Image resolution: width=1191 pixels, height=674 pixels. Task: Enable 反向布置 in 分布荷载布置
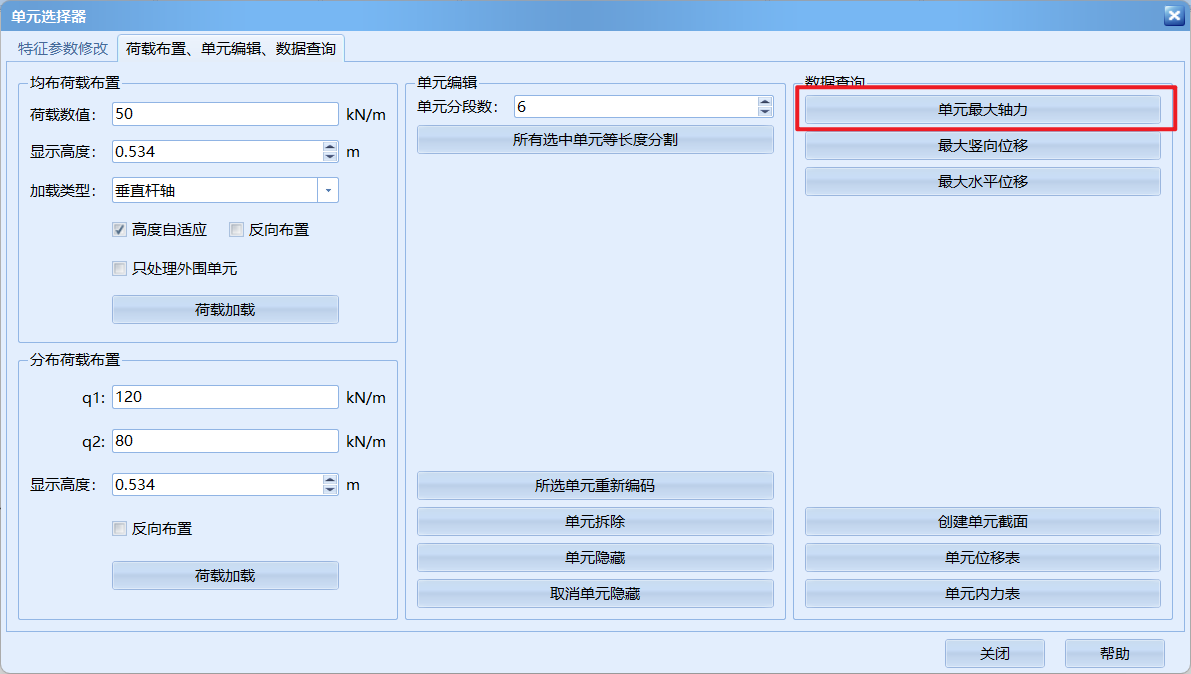[120, 529]
